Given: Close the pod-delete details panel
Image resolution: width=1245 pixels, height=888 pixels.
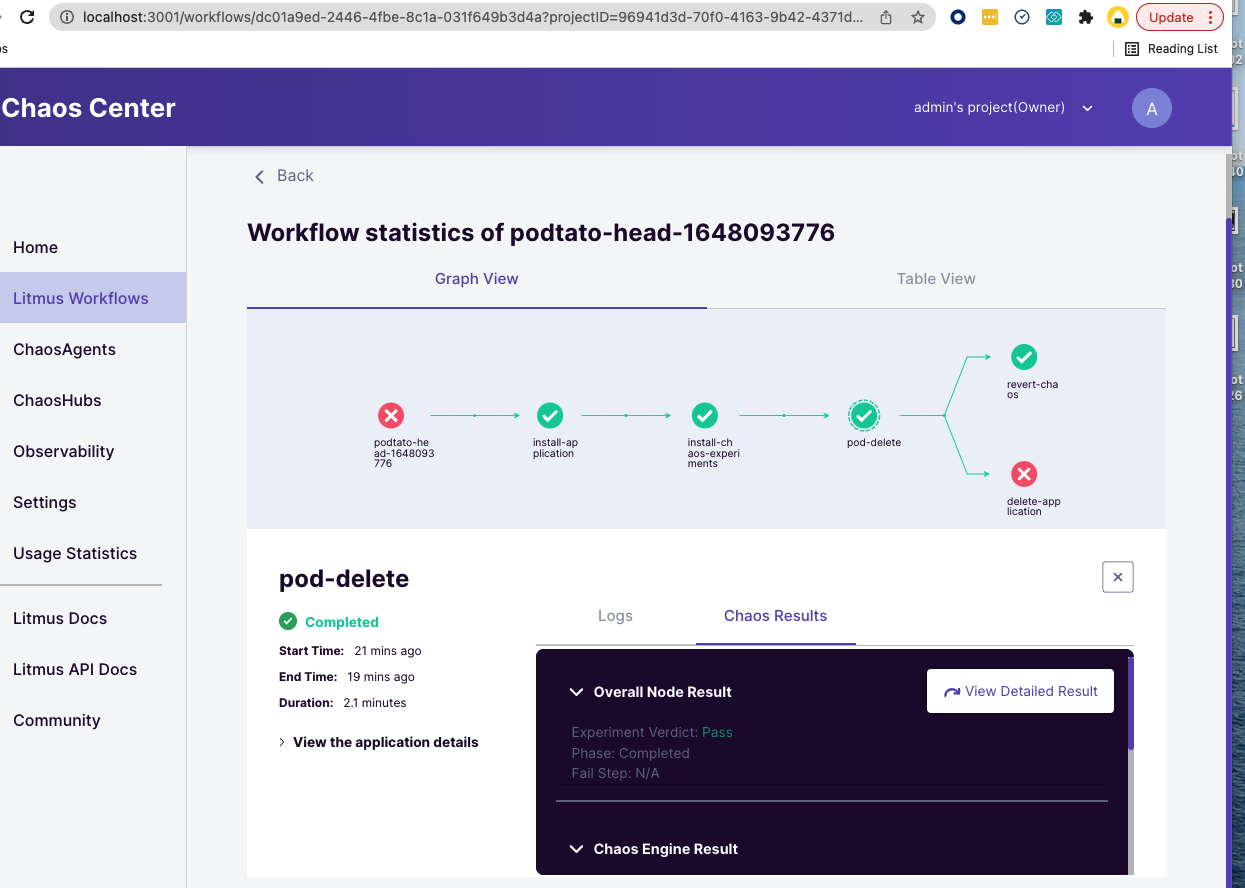Looking at the screenshot, I should [1118, 577].
